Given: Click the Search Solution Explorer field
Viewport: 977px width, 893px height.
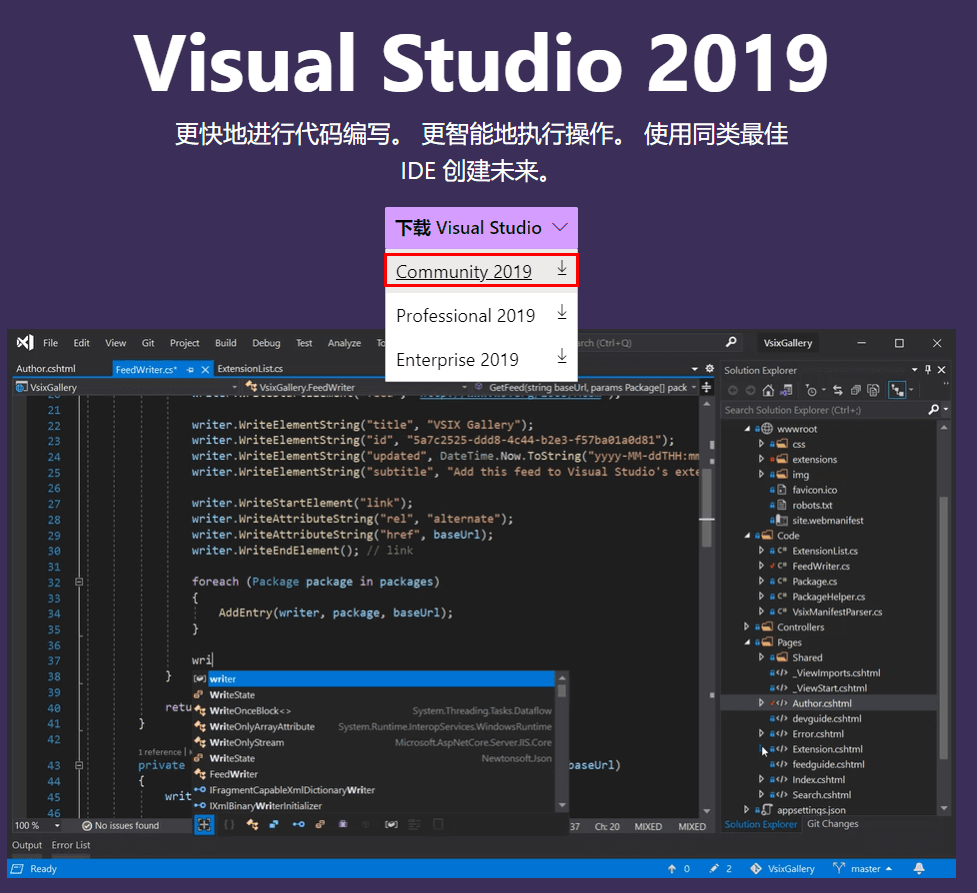Looking at the screenshot, I should pyautogui.click(x=824, y=410).
